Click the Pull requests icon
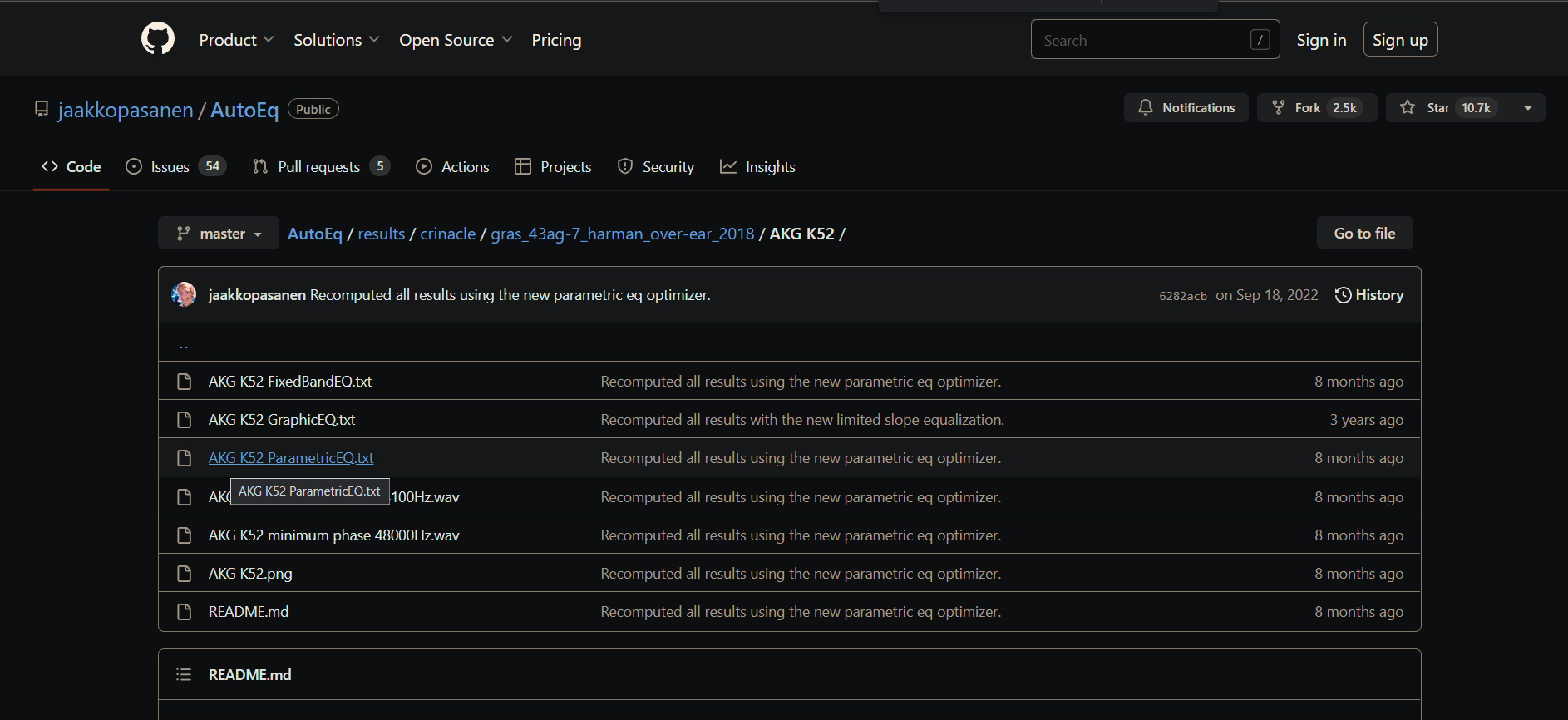Image resolution: width=1568 pixels, height=720 pixels. (x=260, y=166)
